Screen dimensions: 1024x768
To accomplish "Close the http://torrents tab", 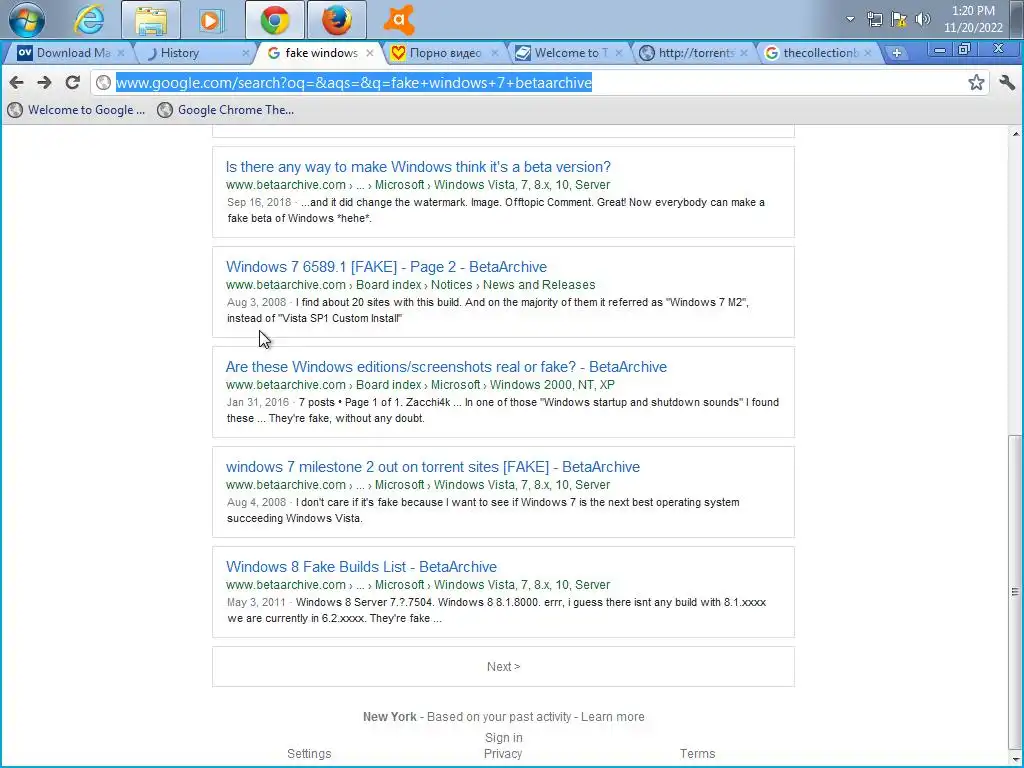I will [744, 53].
